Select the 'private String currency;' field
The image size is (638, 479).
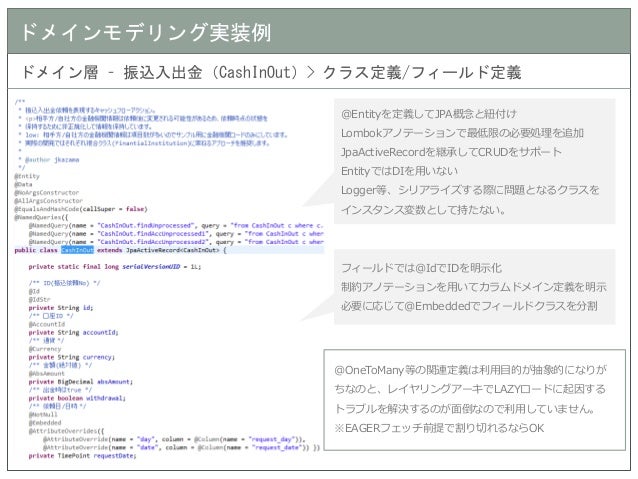72,357
